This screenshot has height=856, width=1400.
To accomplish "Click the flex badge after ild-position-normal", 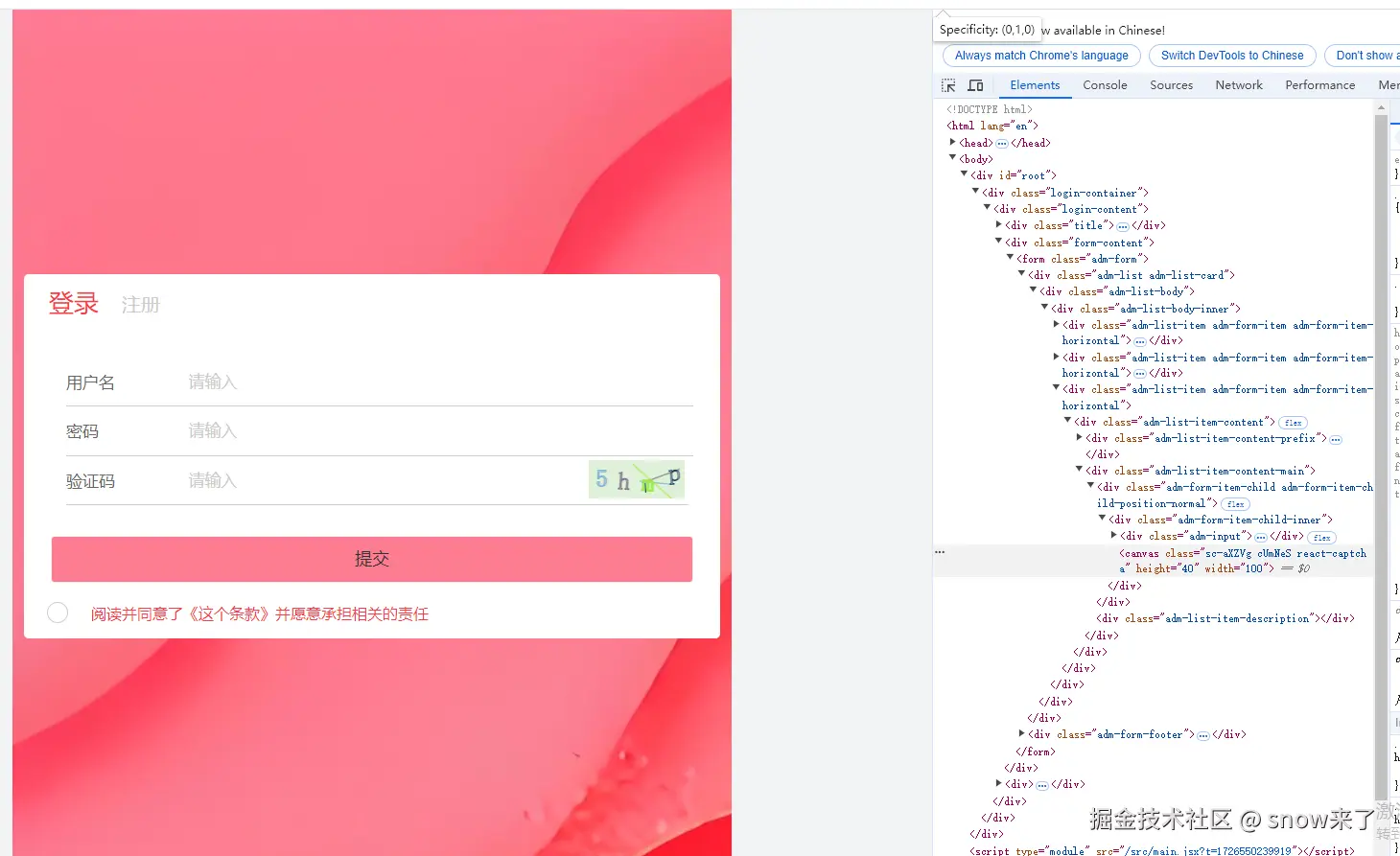I will 1236,504.
